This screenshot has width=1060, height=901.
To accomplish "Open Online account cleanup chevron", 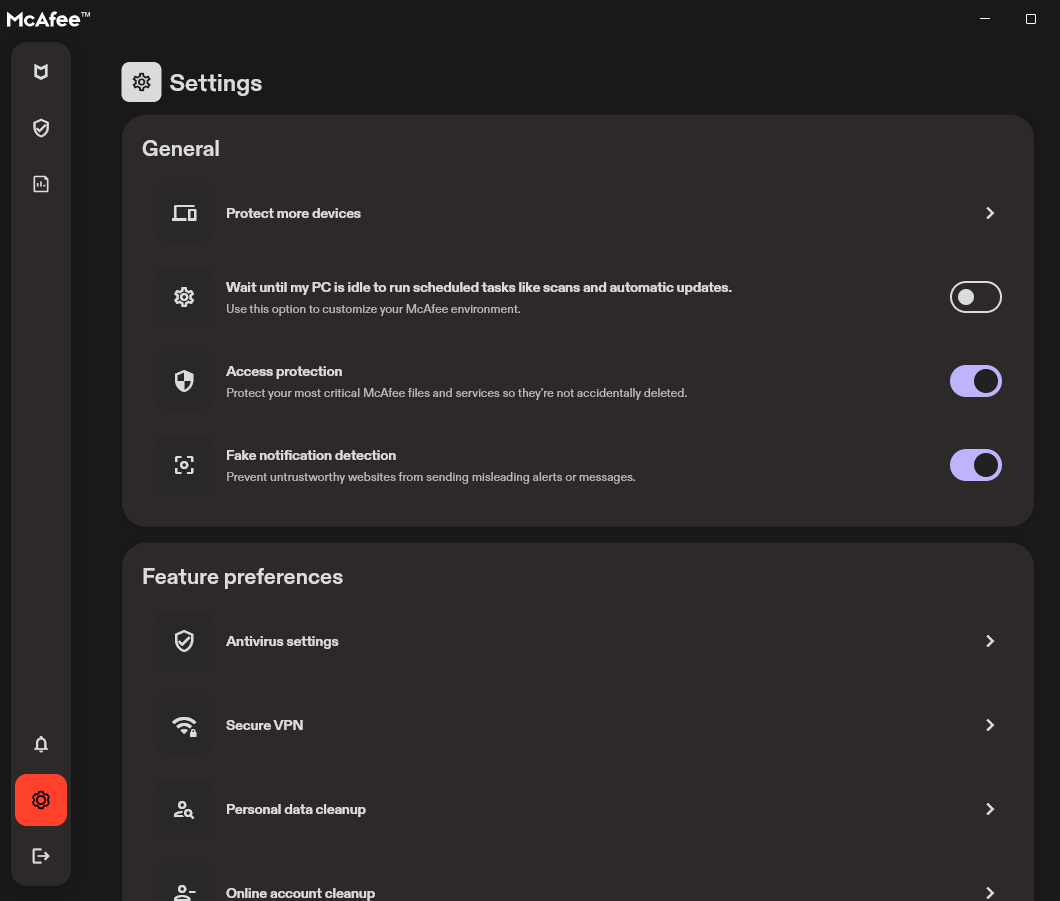I will (990, 893).
